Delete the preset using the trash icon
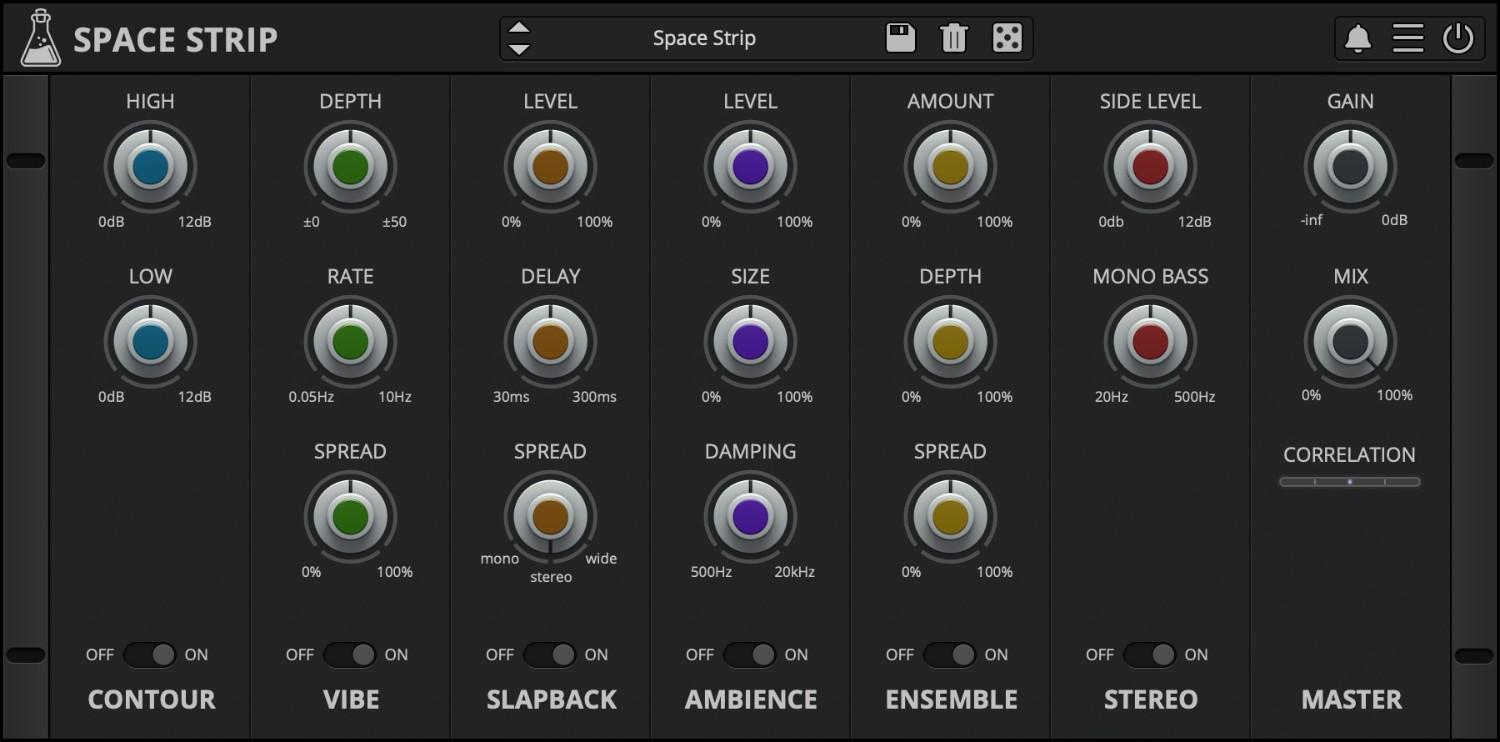Screen dimensions: 1500x742 pos(953,37)
